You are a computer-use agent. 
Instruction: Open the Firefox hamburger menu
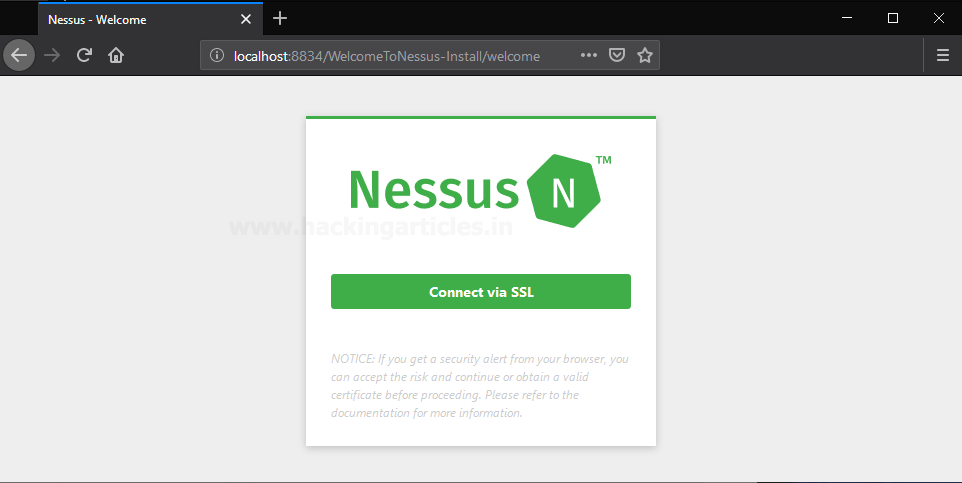[943, 55]
